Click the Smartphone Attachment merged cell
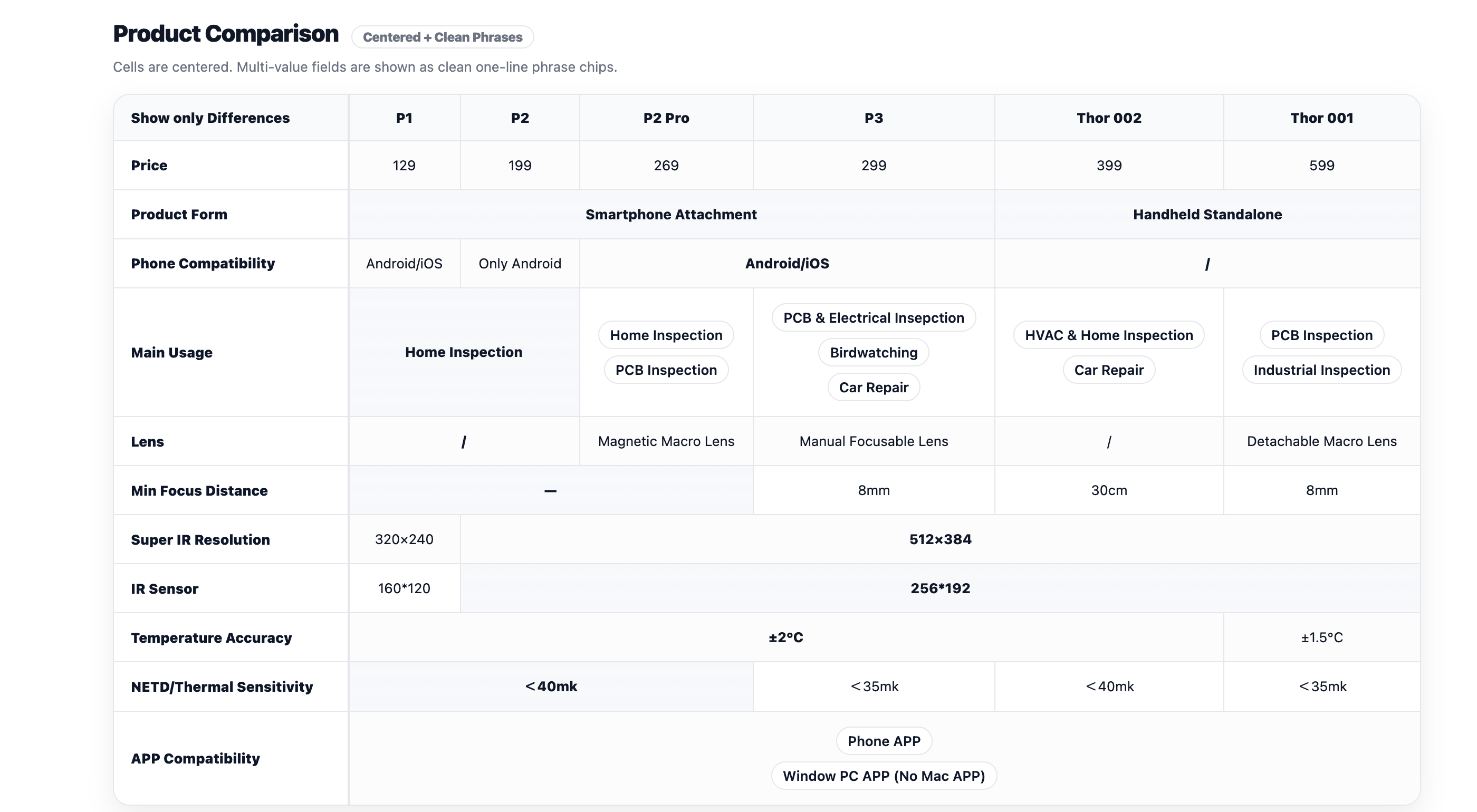Viewport: 1477px width, 812px height. coord(671,214)
